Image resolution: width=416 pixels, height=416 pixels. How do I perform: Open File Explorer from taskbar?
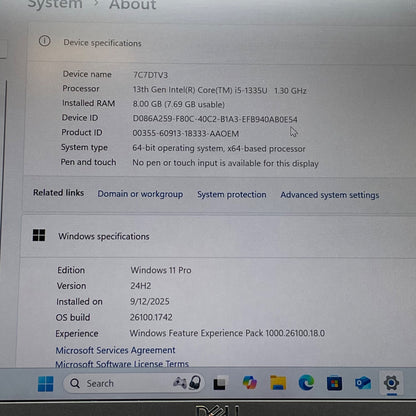pos(278,382)
